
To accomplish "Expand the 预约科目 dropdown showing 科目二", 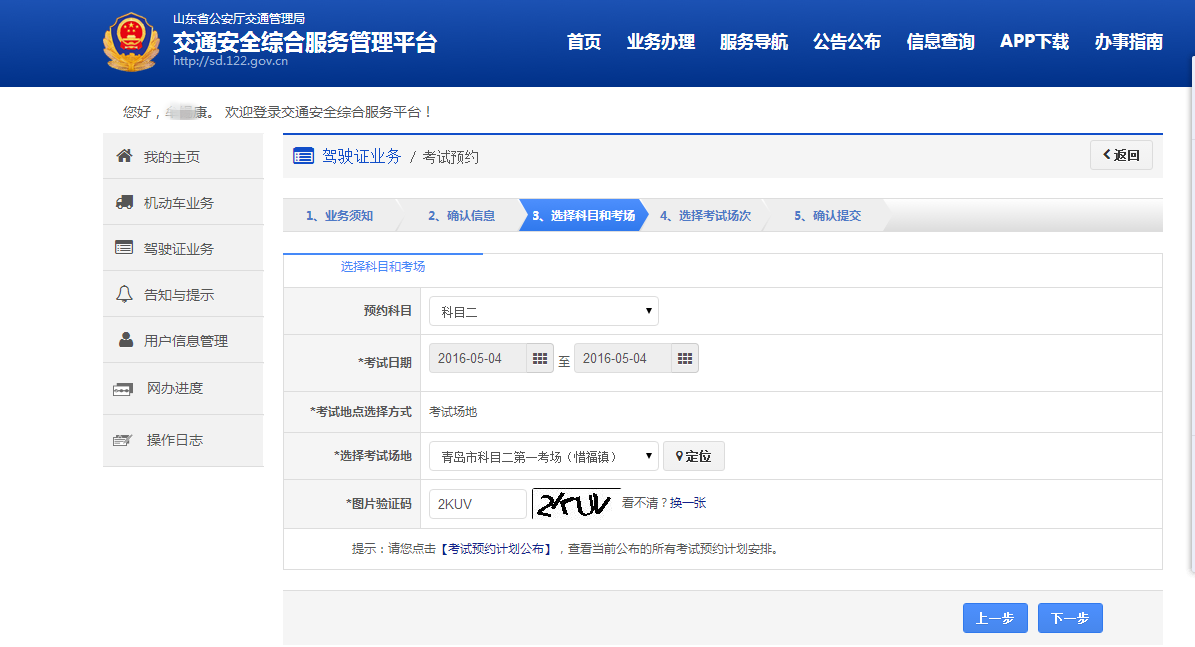I will (544, 312).
